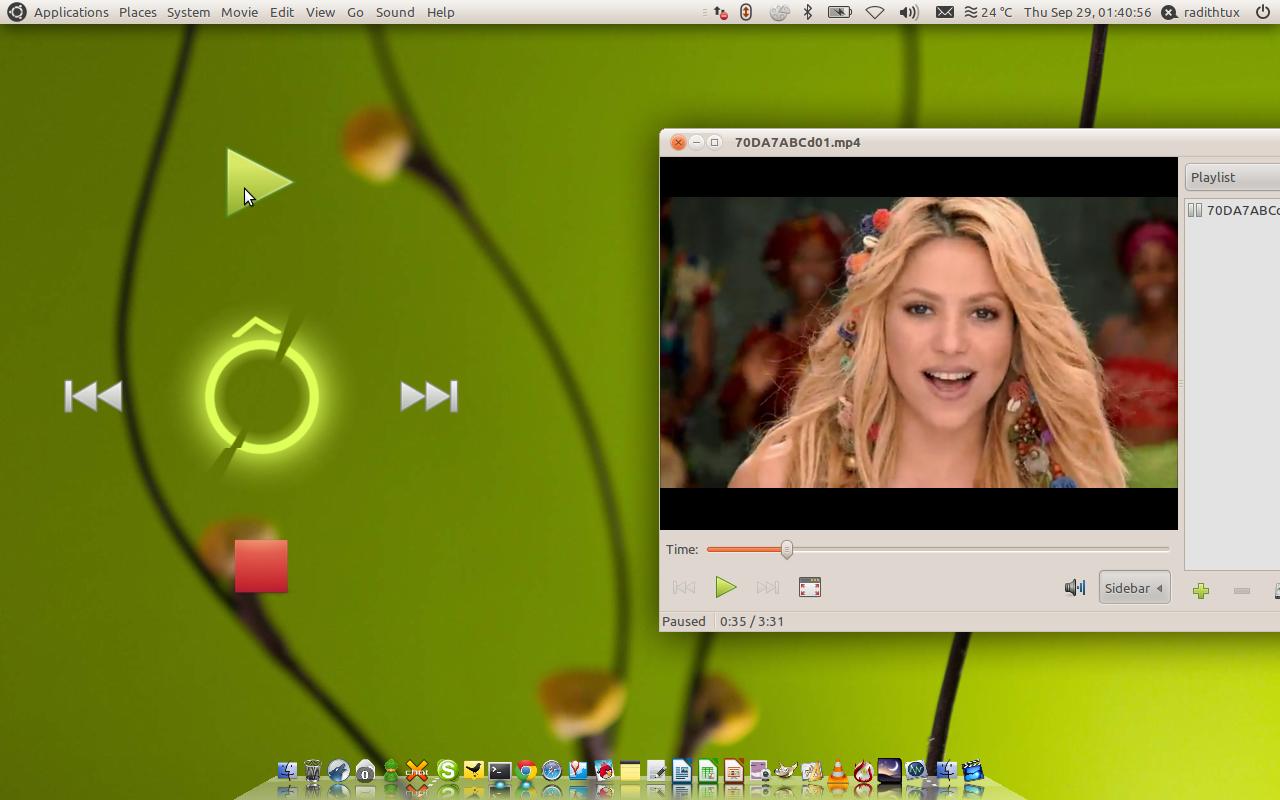
Task: Click the next chapter button in player
Action: coord(767,588)
